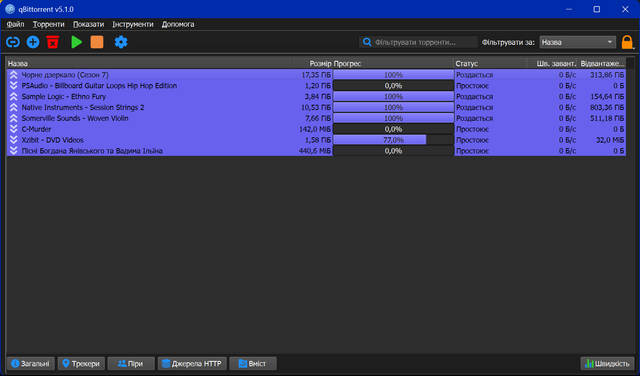This screenshot has width=640, height=376.
Task: Click the 154,64 ГіБ uploaded value
Action: click(607, 97)
